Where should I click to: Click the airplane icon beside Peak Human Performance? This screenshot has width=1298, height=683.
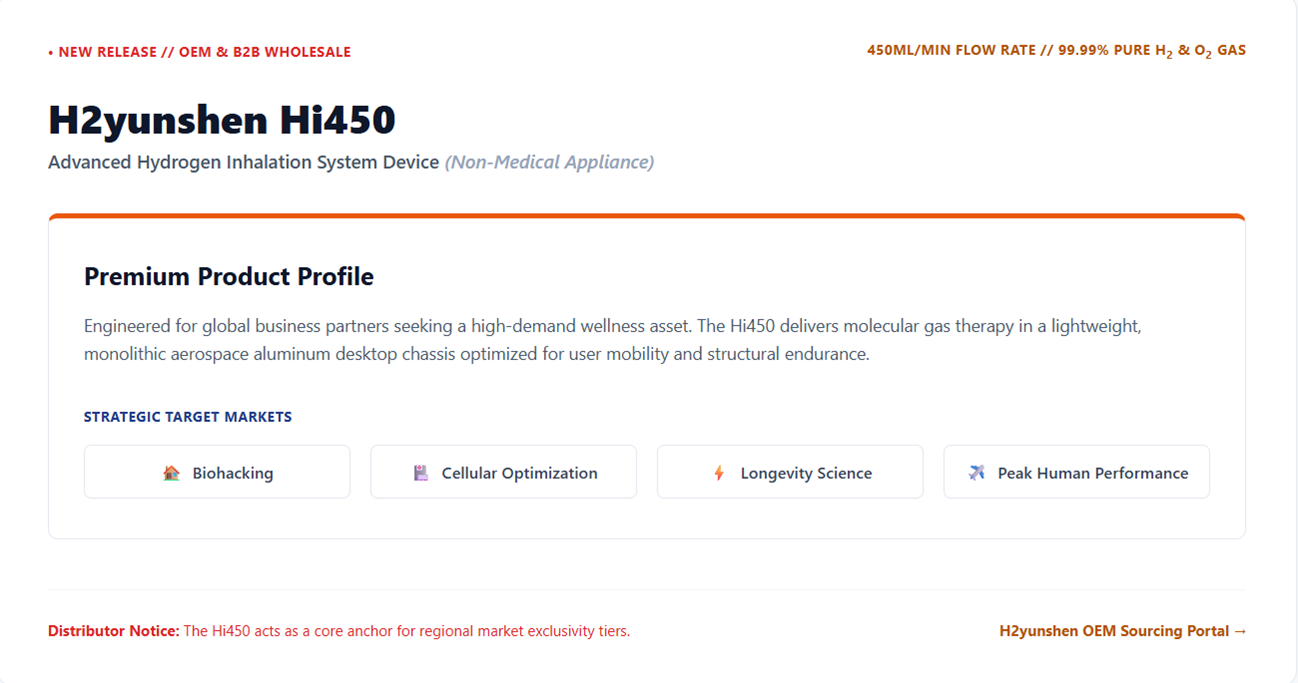point(977,473)
